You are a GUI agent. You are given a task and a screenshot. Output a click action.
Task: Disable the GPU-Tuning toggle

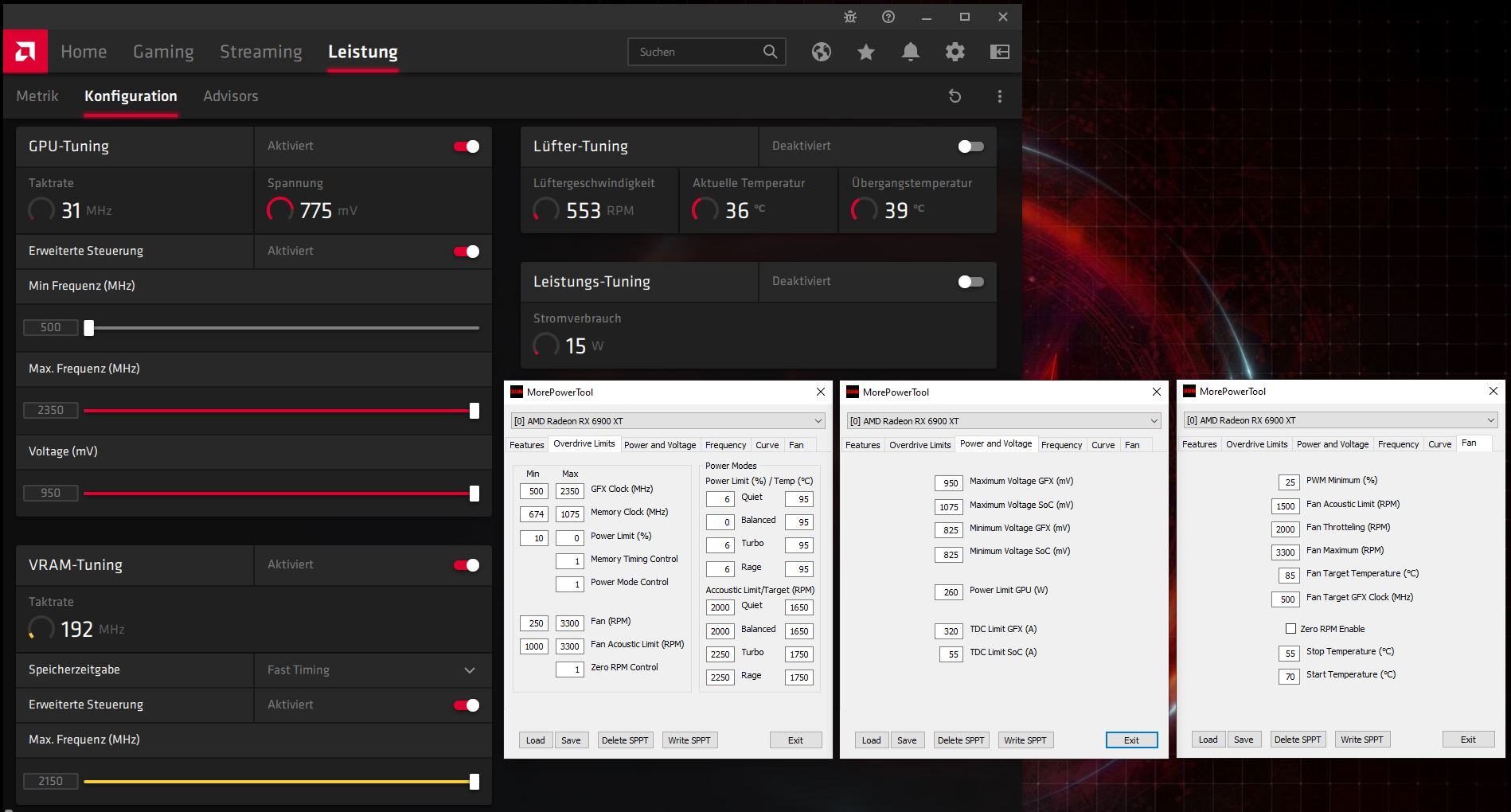[467, 146]
